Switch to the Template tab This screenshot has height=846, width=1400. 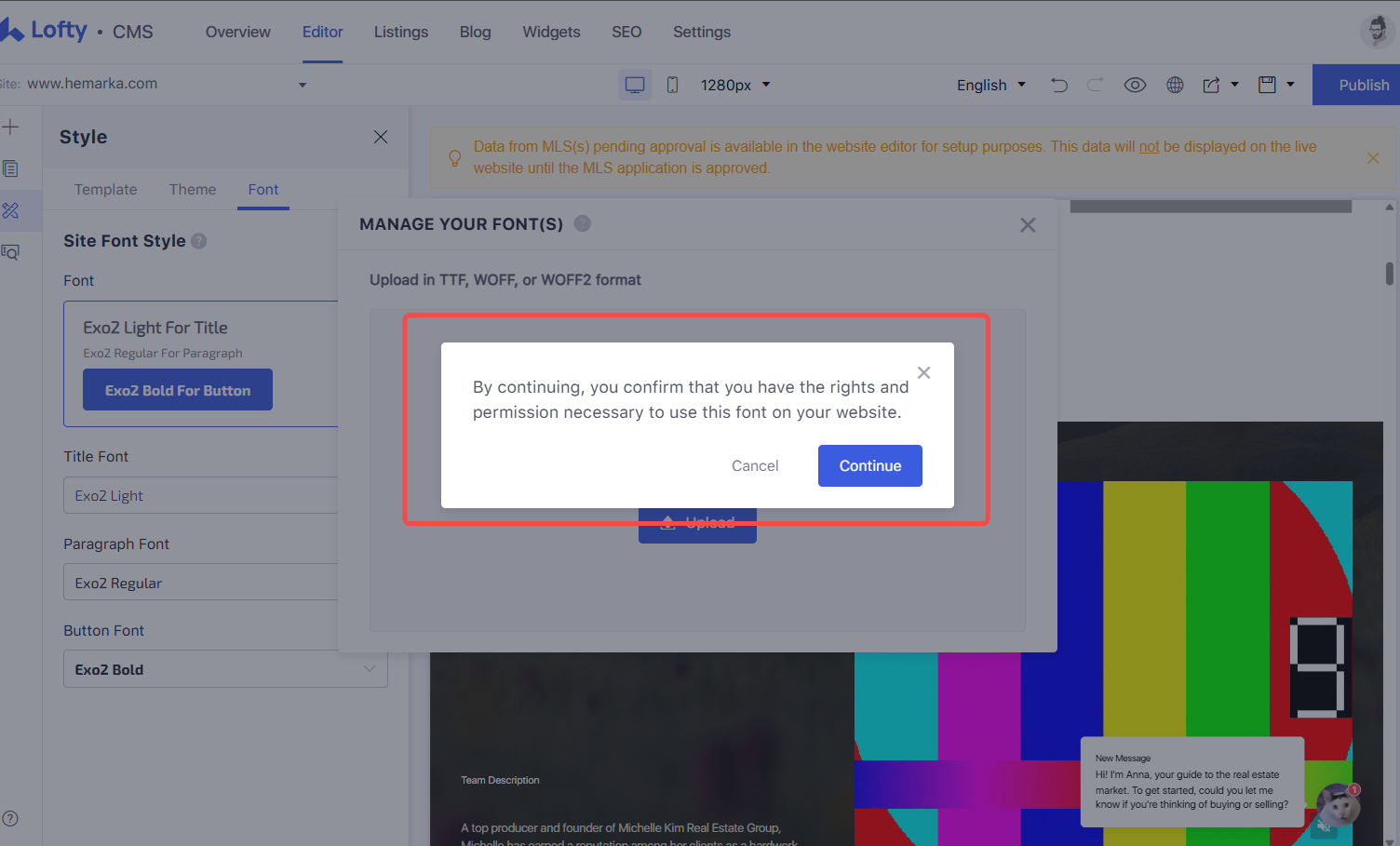(x=105, y=189)
